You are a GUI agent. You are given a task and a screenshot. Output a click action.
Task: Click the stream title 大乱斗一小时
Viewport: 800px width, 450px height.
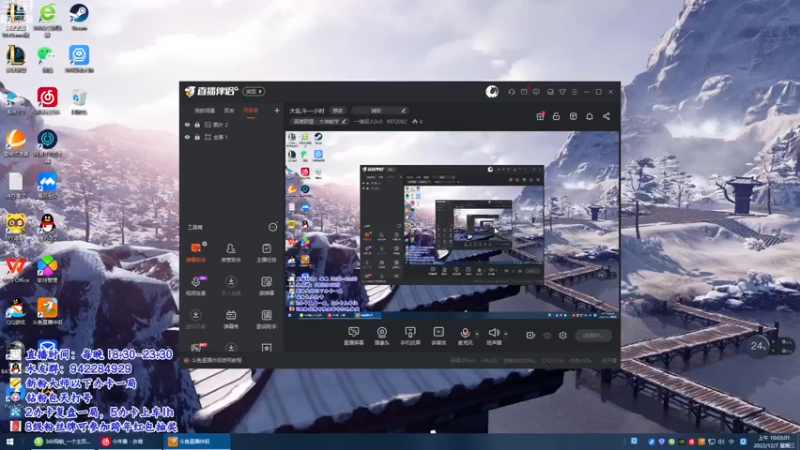(x=307, y=110)
